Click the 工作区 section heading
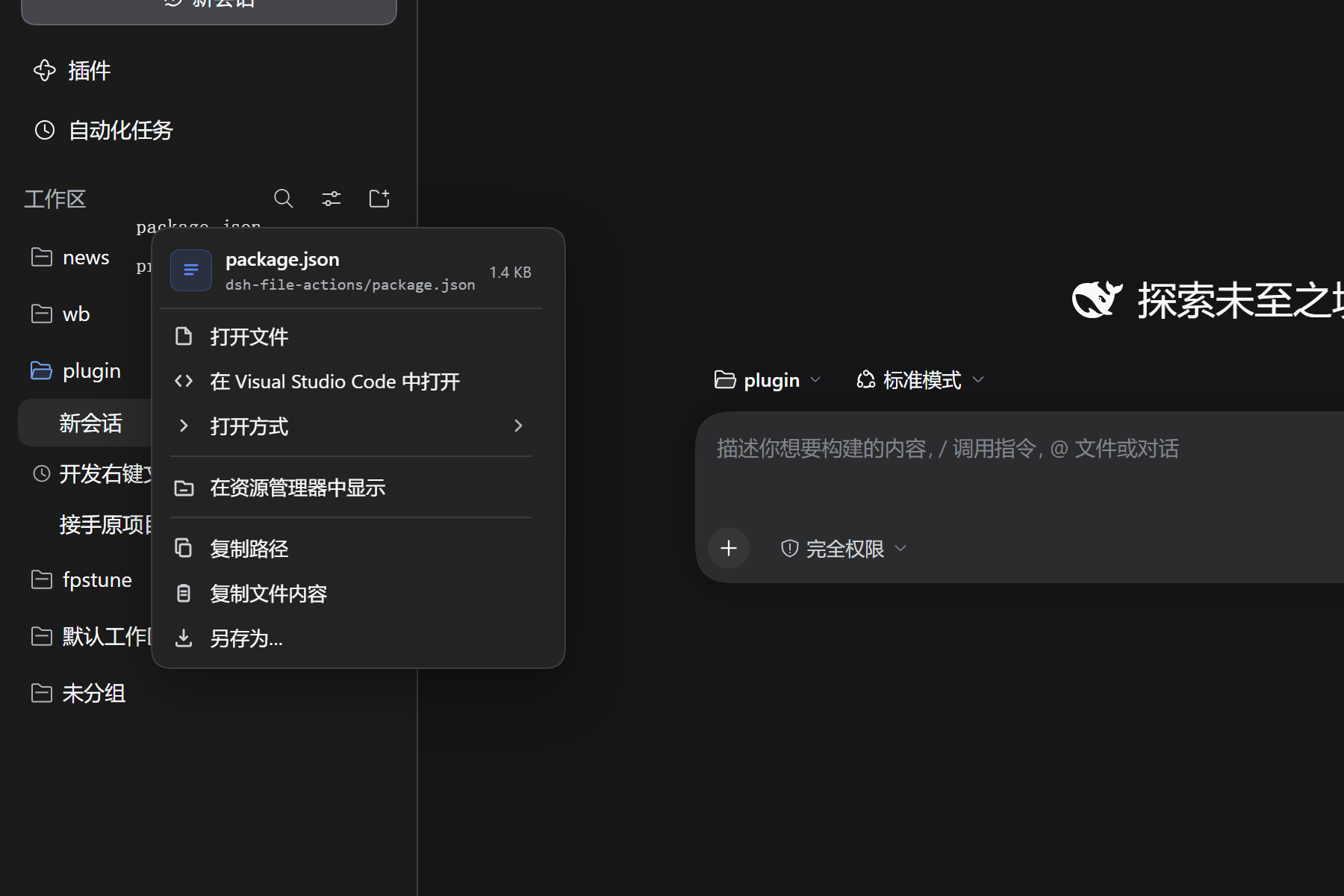 (x=55, y=199)
